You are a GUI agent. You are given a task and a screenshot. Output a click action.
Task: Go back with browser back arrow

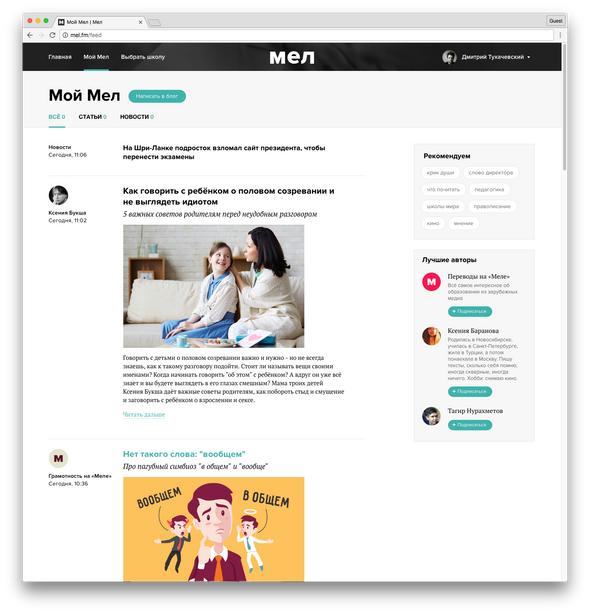[x=30, y=35]
